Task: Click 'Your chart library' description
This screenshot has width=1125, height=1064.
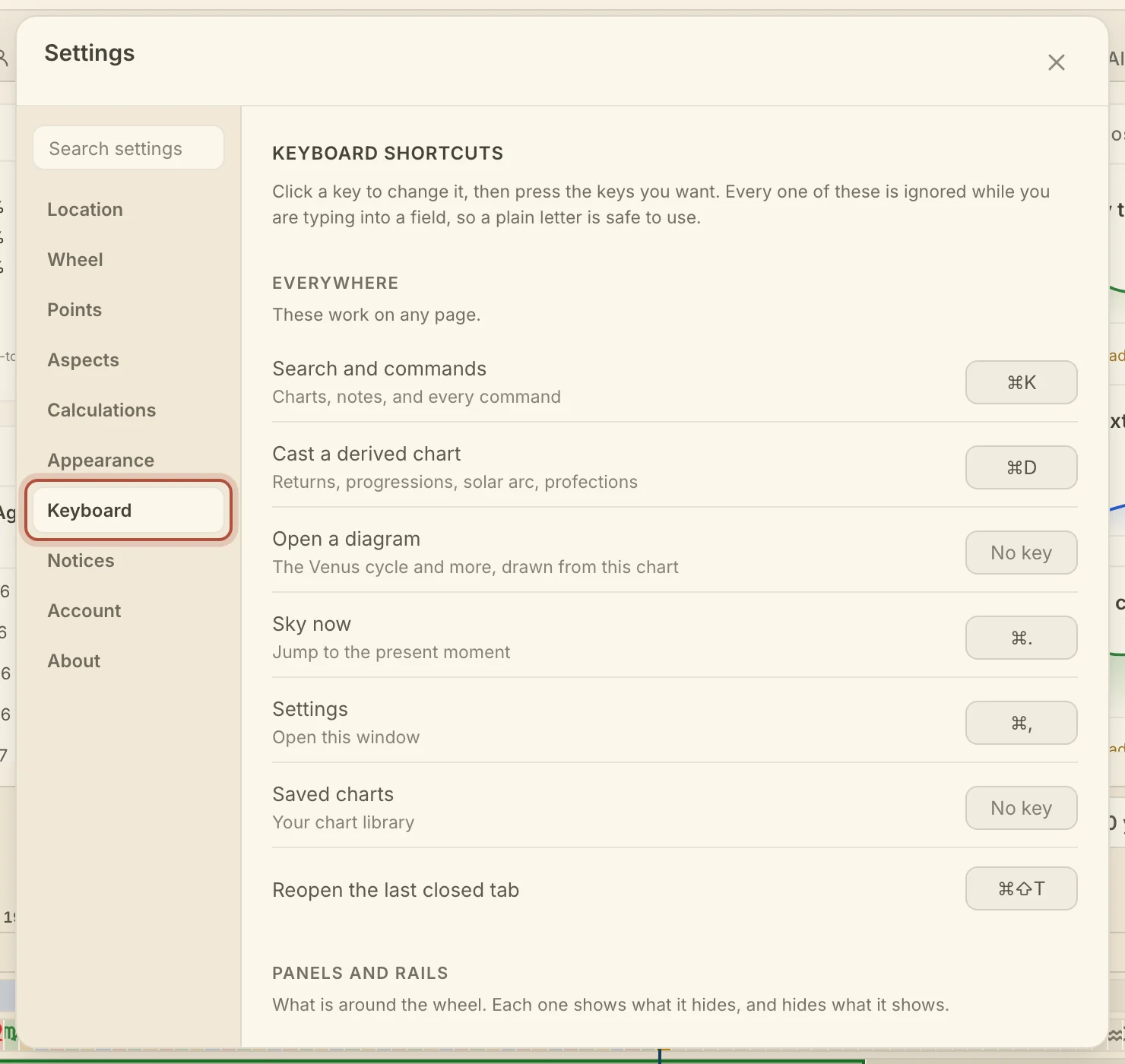Action: pyautogui.click(x=344, y=822)
